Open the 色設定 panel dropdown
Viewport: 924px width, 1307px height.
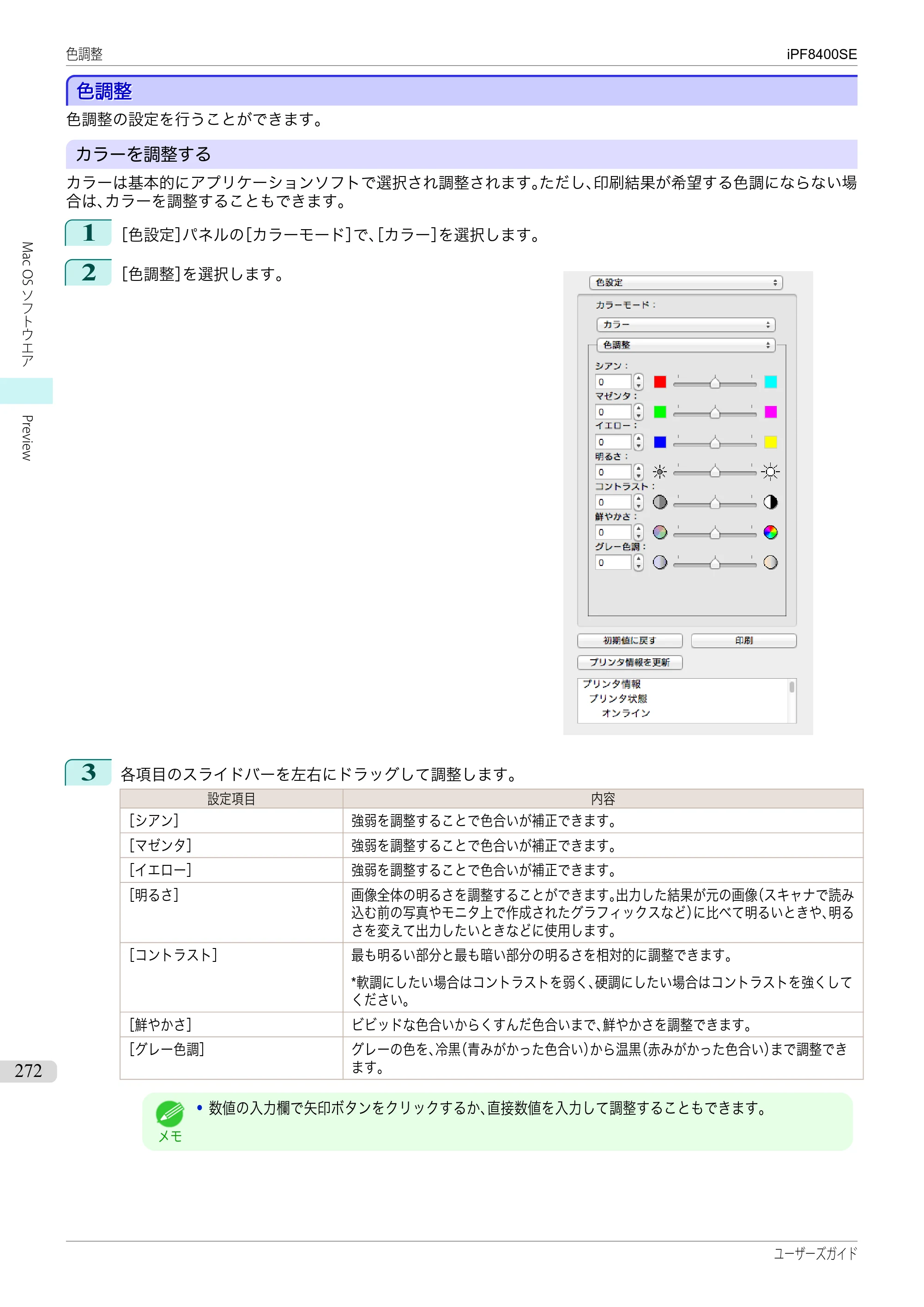pyautogui.click(x=686, y=283)
